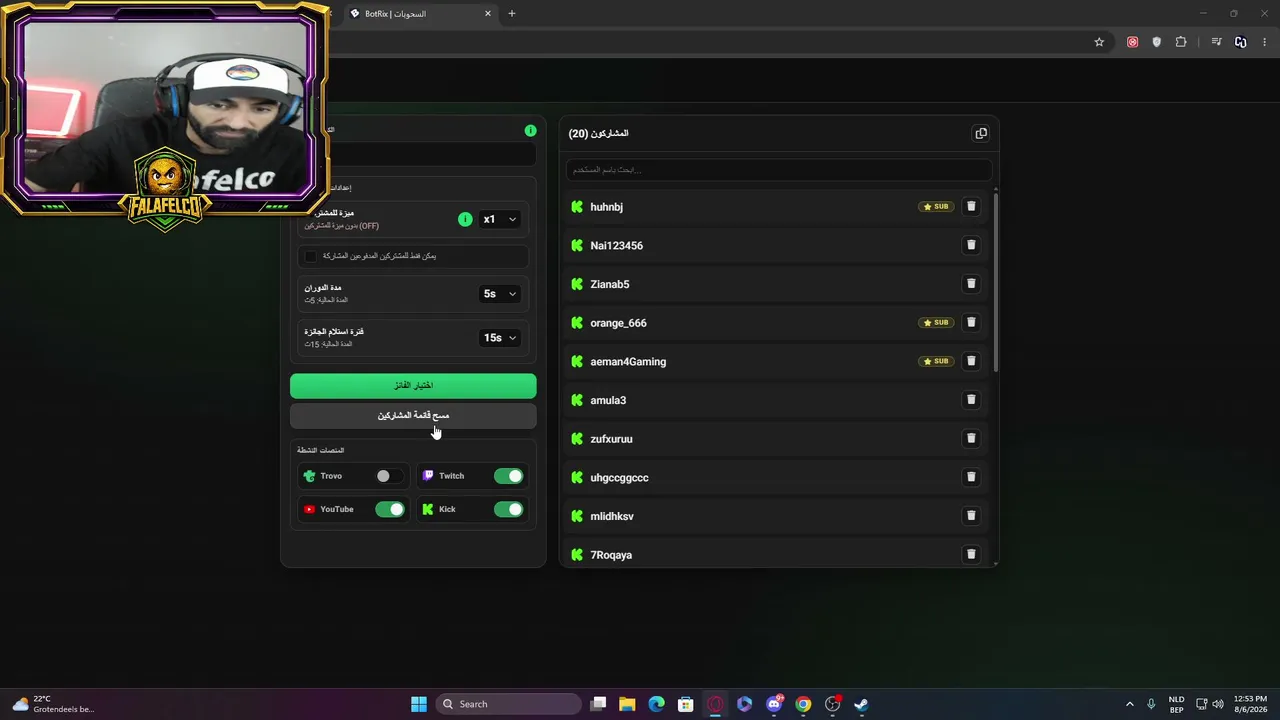The image size is (1280, 720).
Task: Remove orange_666 with its trash icon
Action: pos(971,323)
